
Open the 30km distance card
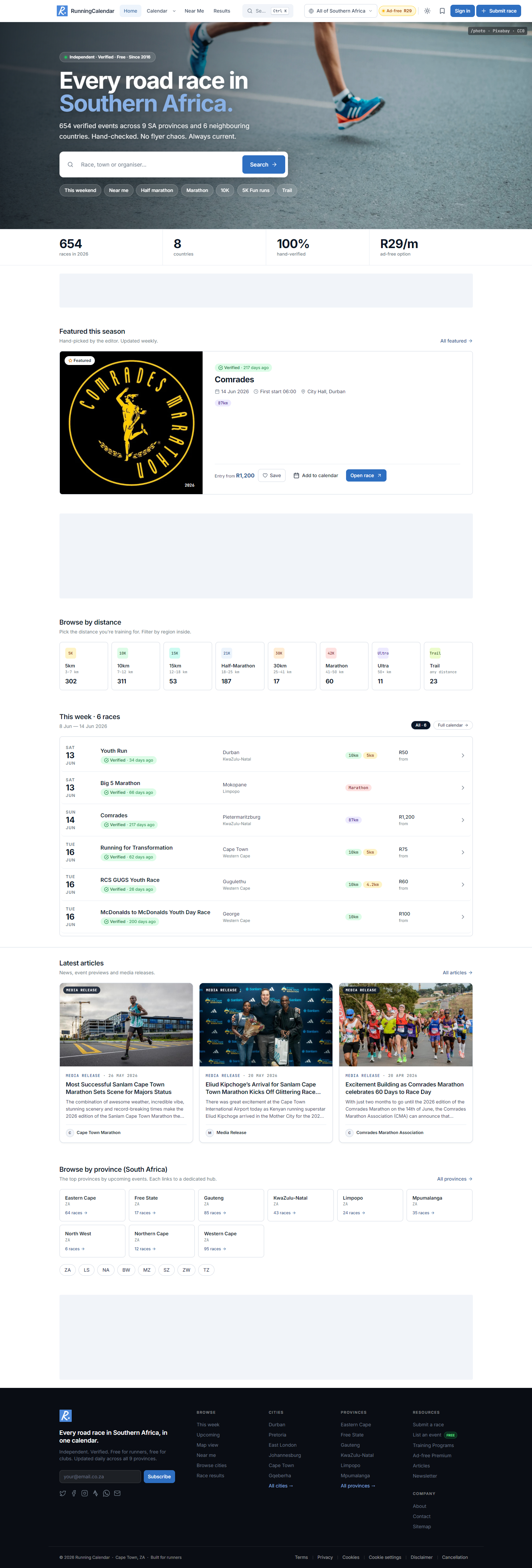(x=292, y=666)
